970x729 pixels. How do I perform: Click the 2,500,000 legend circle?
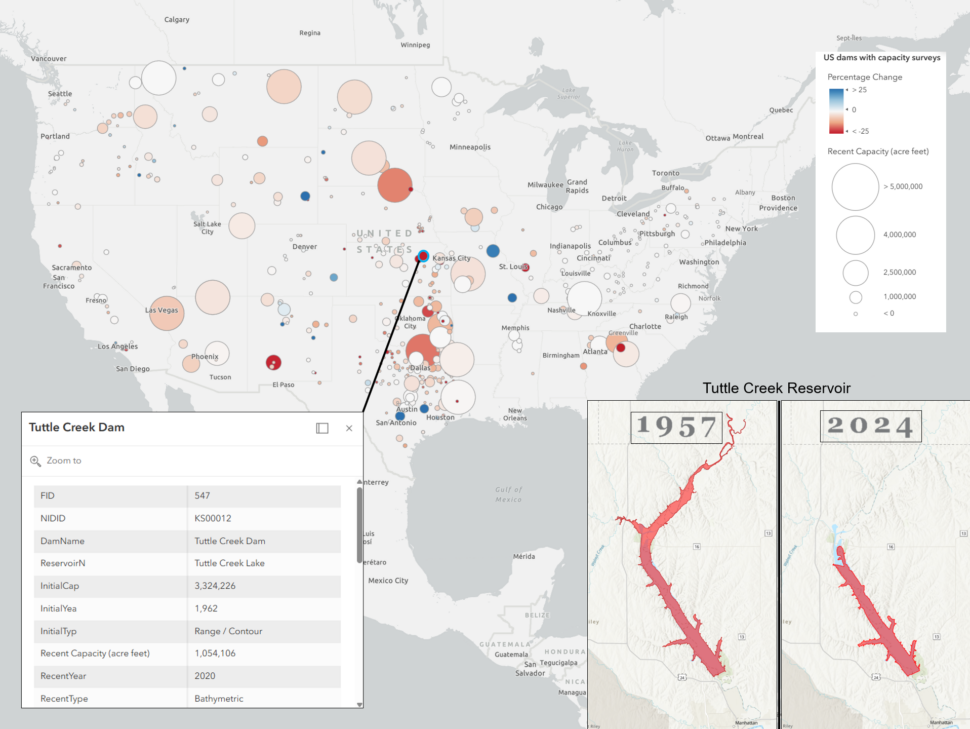856,272
